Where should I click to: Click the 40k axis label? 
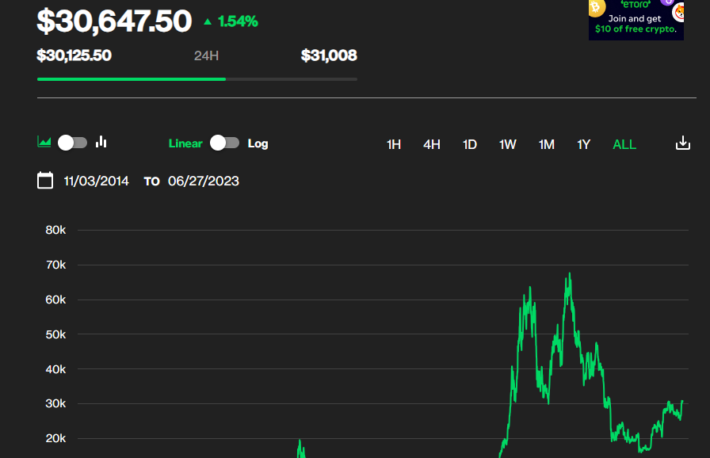tap(56, 370)
